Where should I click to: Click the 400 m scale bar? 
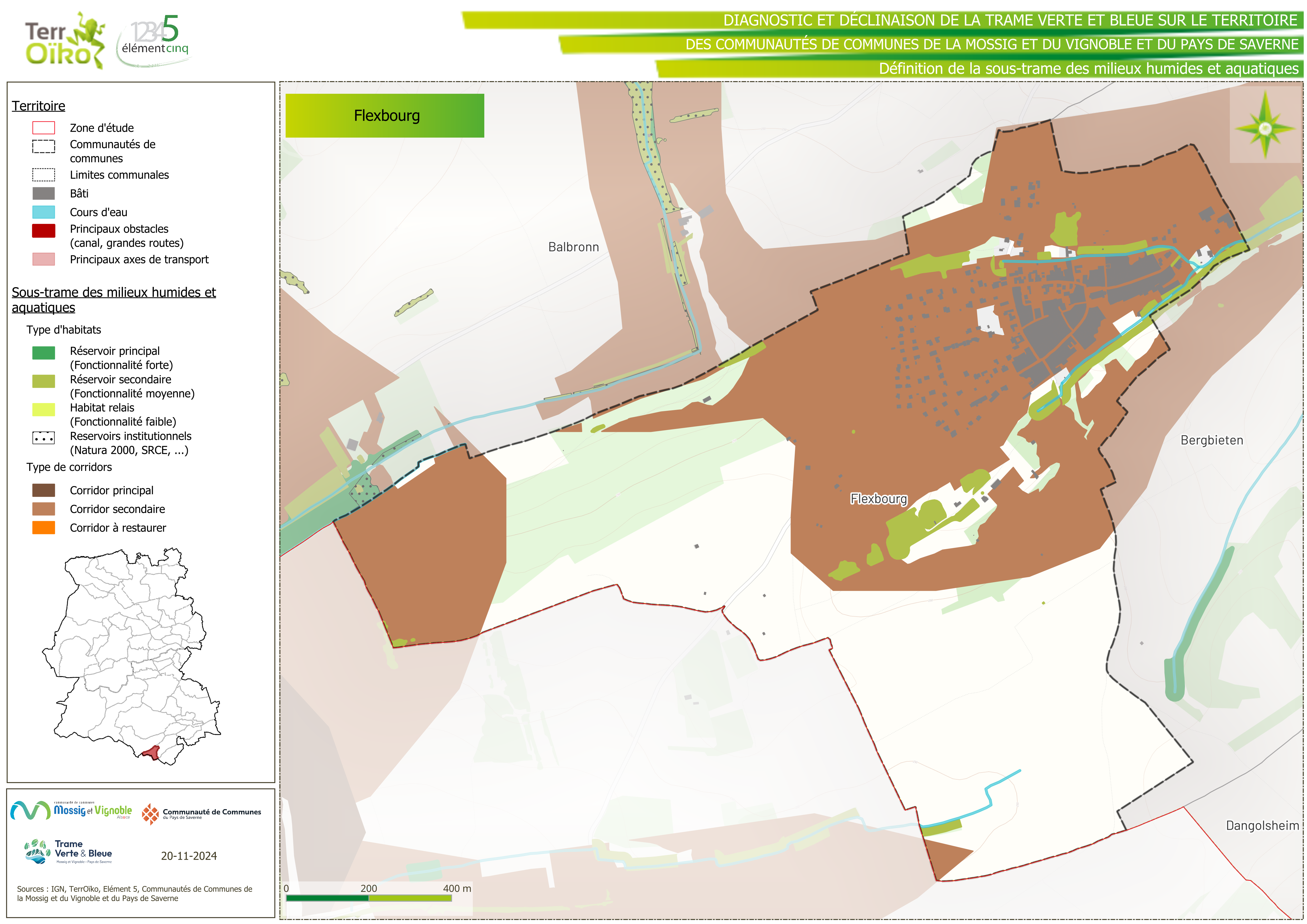[369, 898]
